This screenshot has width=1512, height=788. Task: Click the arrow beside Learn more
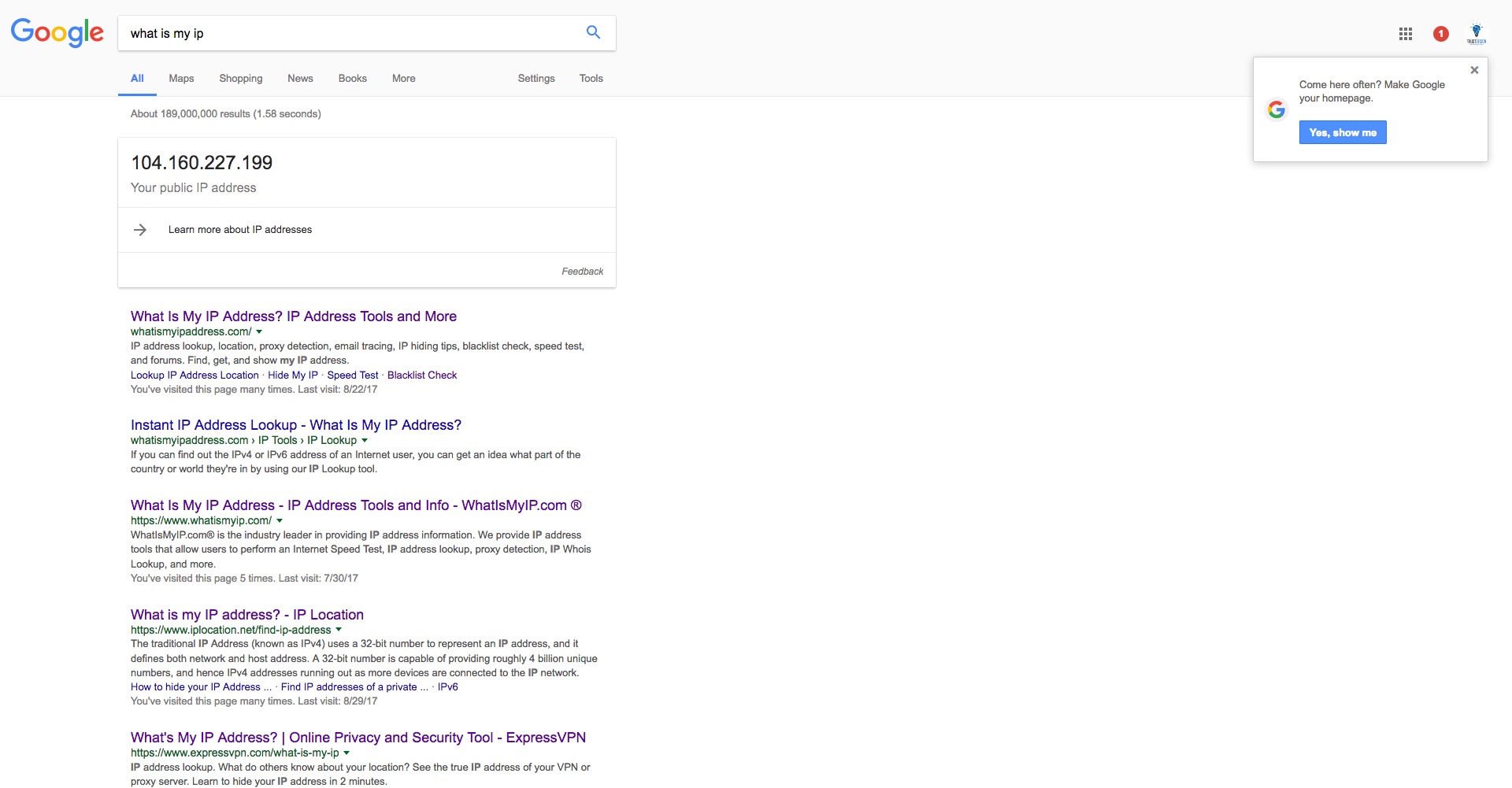pos(140,230)
